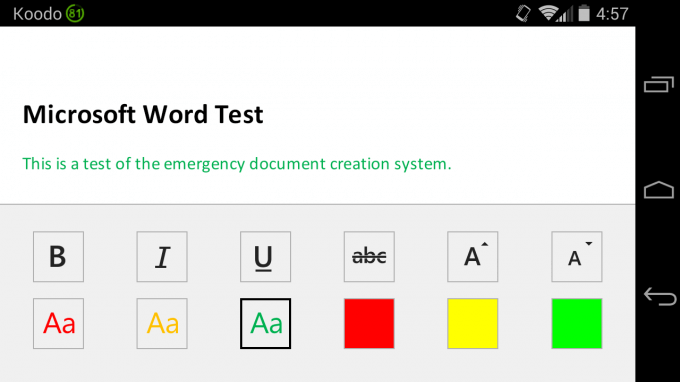Tap the green emergency document sentence
680x382 pixels.
pos(237,164)
